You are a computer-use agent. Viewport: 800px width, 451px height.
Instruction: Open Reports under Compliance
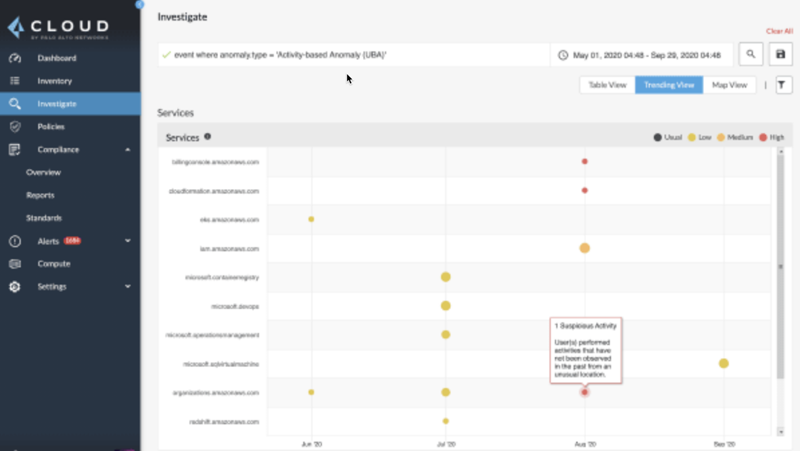click(40, 195)
